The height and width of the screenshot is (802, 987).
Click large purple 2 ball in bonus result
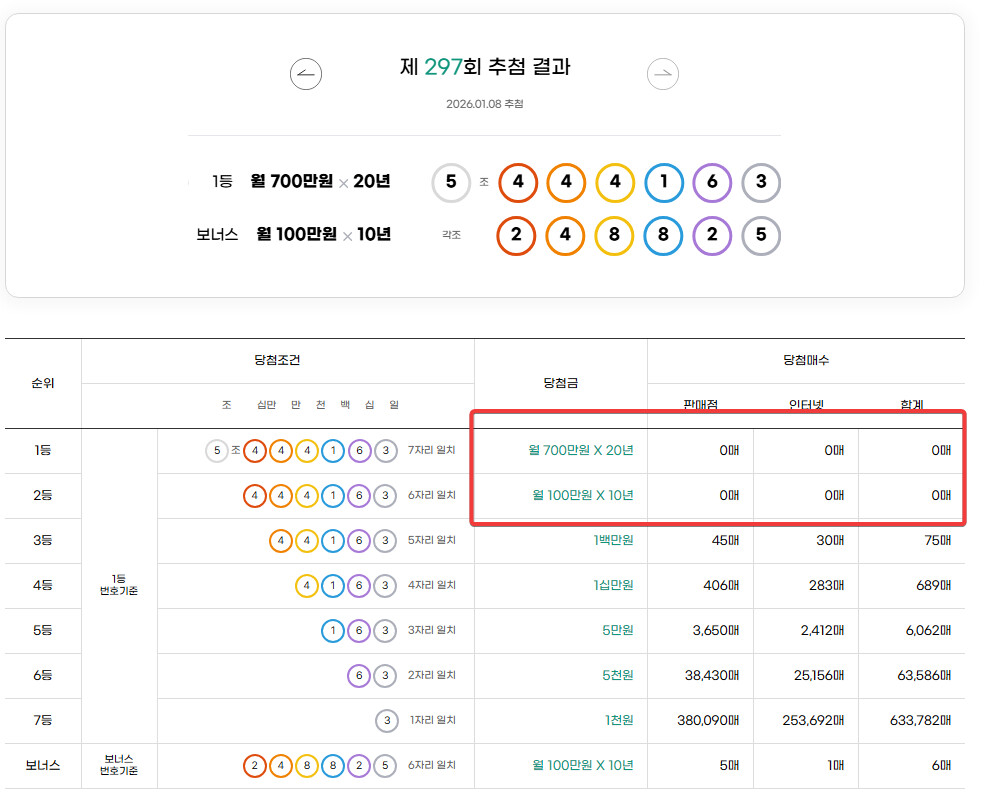point(712,235)
